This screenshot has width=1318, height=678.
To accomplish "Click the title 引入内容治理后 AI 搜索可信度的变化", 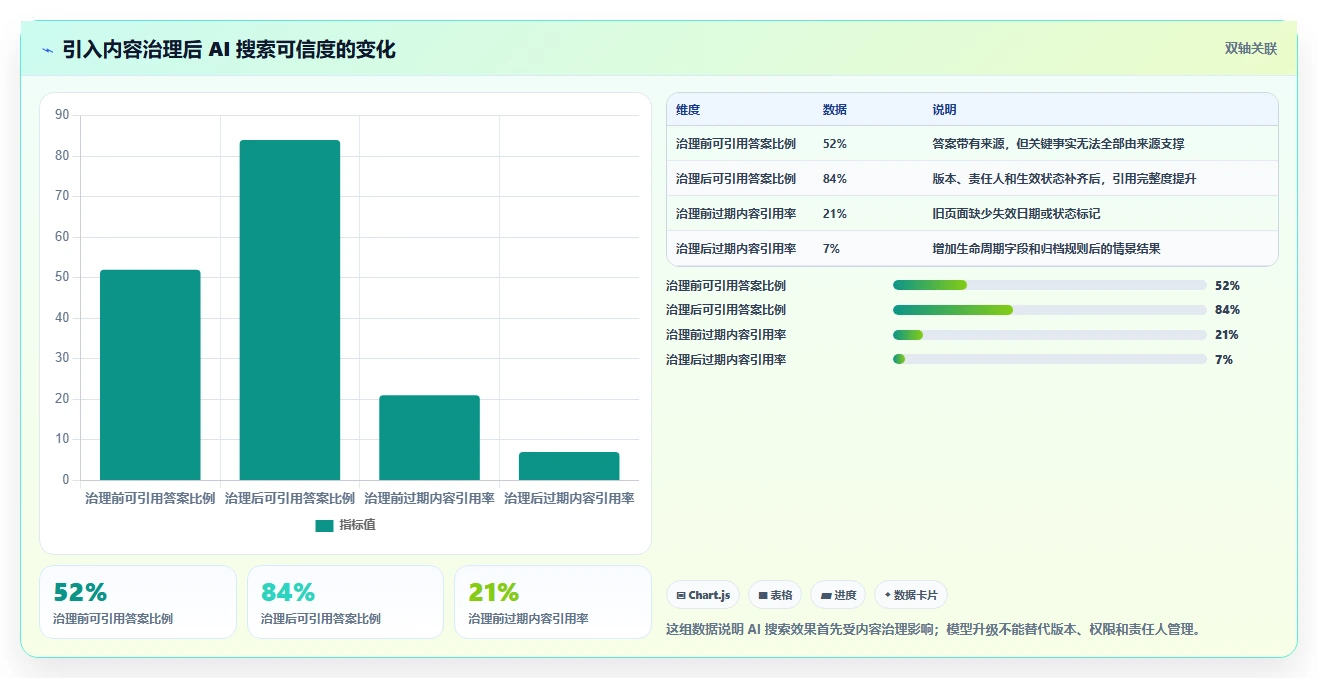I will coord(229,50).
